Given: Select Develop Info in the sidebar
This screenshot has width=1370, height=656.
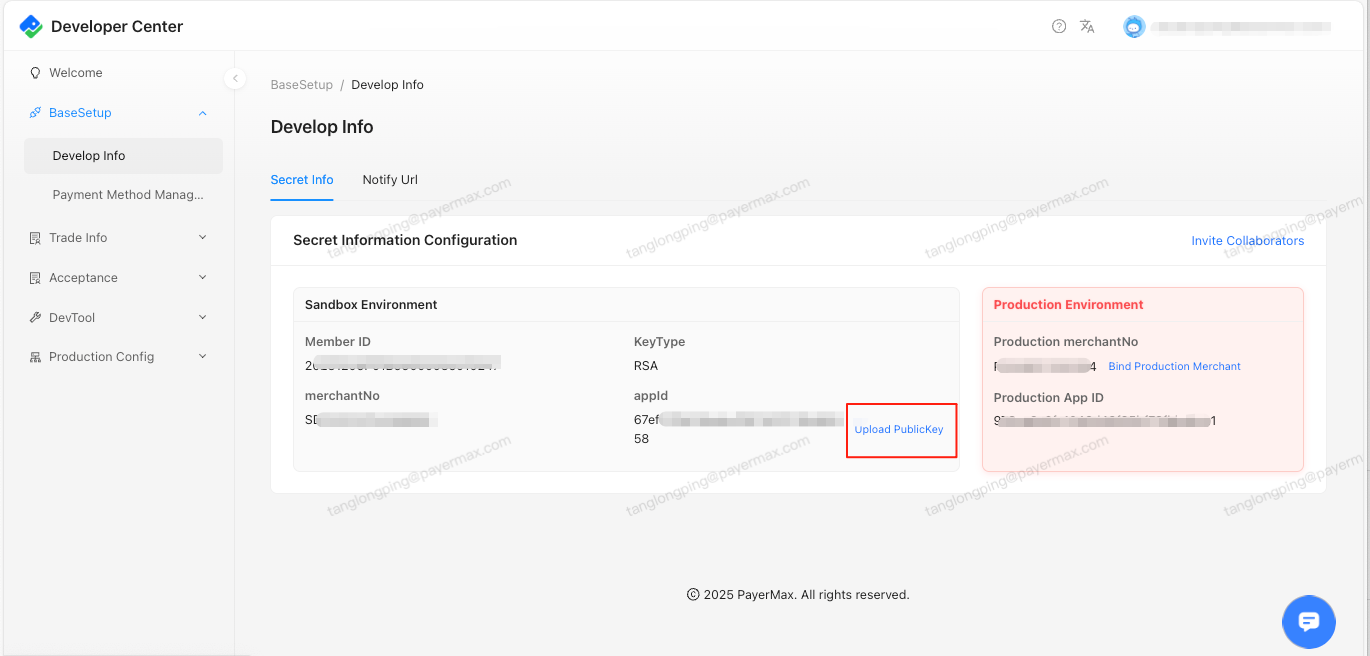Looking at the screenshot, I should (x=89, y=156).
